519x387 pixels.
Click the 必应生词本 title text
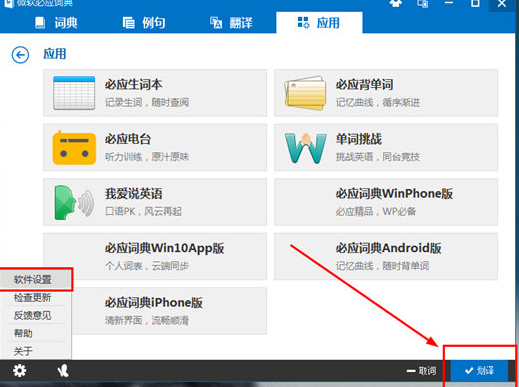pos(133,84)
